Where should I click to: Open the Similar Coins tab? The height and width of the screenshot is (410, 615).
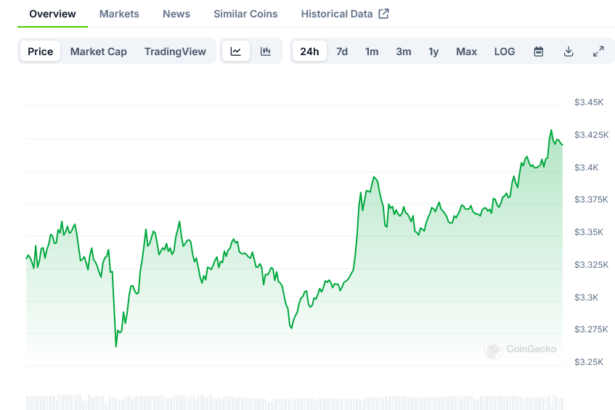[x=246, y=14]
